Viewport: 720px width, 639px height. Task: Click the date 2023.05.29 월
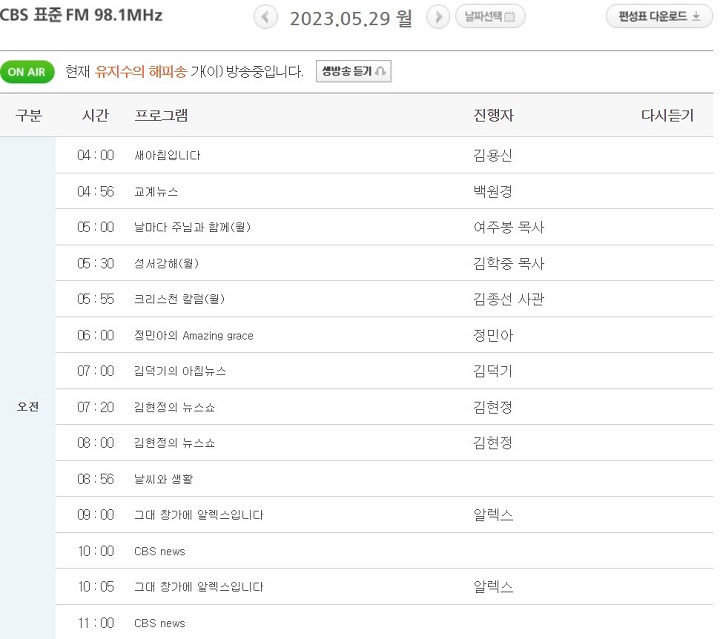point(351,18)
